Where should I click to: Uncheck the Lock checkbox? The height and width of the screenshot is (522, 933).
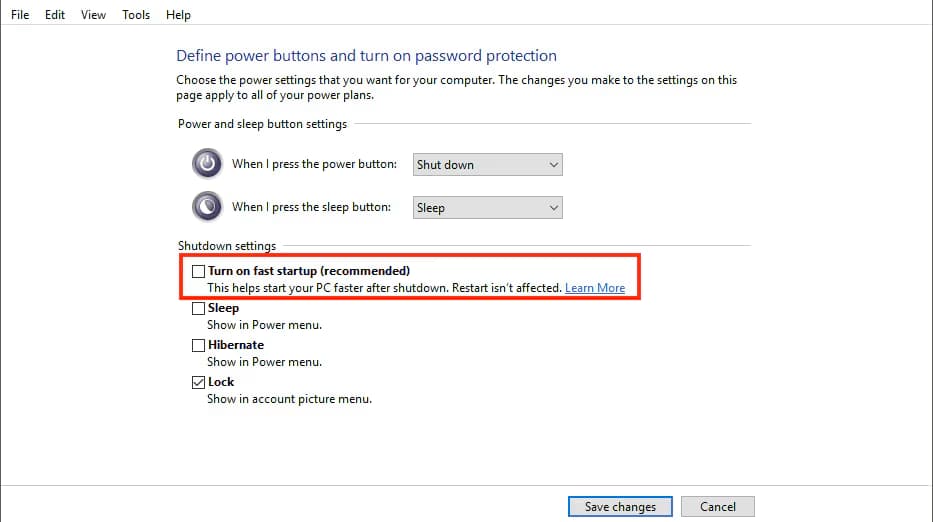click(198, 382)
